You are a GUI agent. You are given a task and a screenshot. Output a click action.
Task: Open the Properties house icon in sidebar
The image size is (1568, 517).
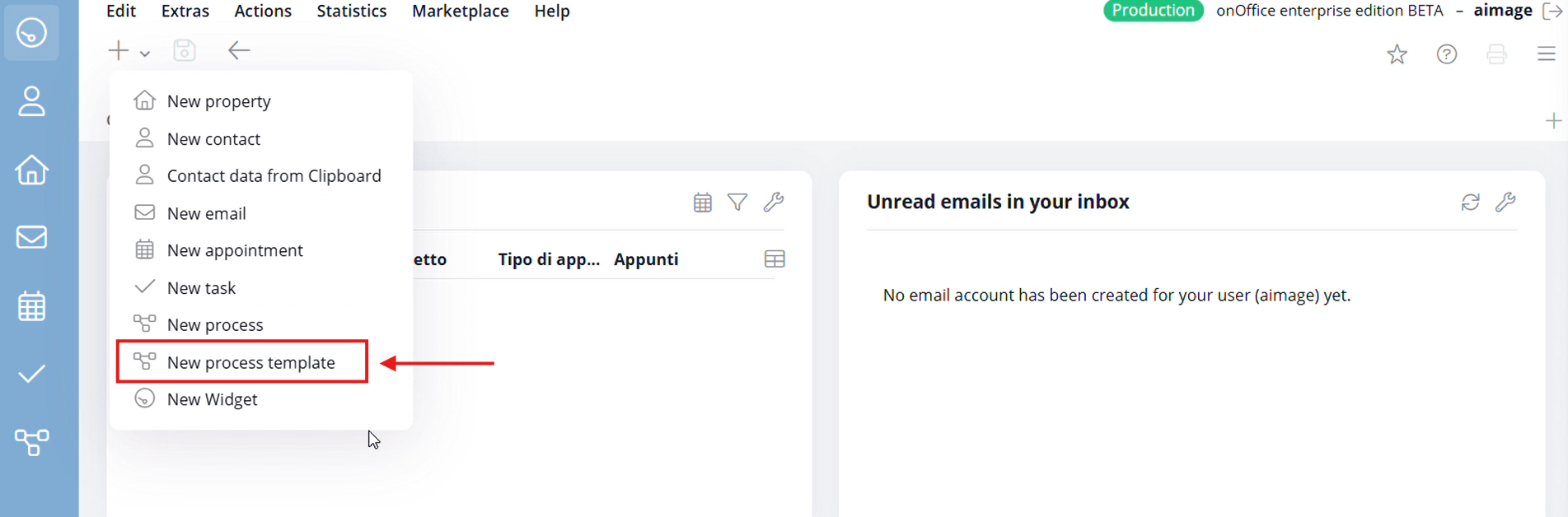click(x=31, y=170)
